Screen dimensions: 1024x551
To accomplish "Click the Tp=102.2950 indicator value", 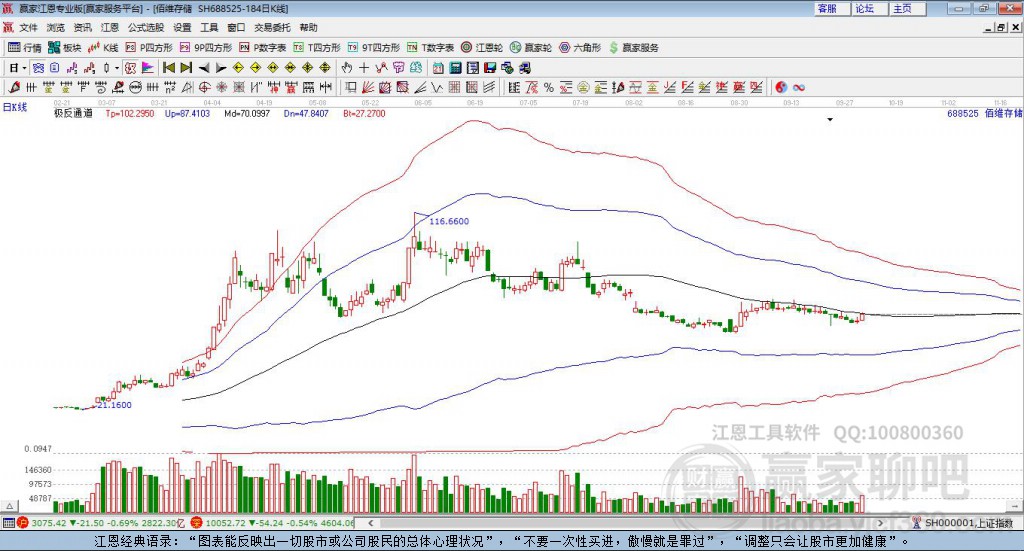I will pyautogui.click(x=130, y=113).
